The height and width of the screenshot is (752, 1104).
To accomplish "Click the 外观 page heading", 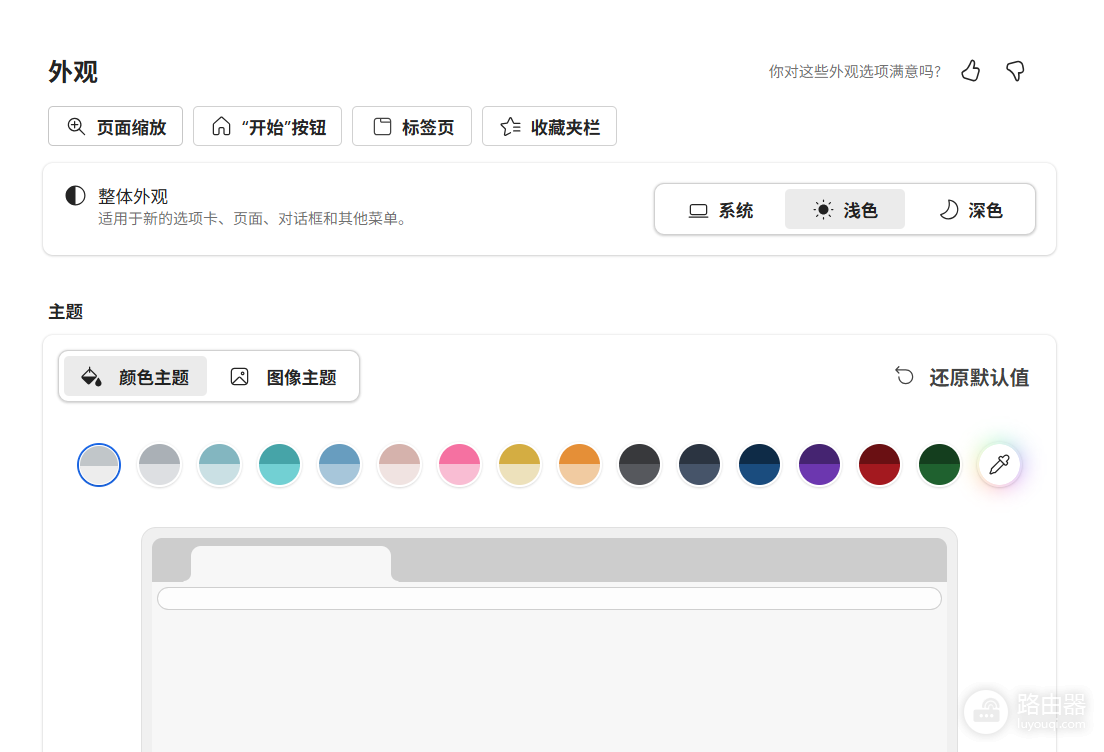I will [73, 72].
